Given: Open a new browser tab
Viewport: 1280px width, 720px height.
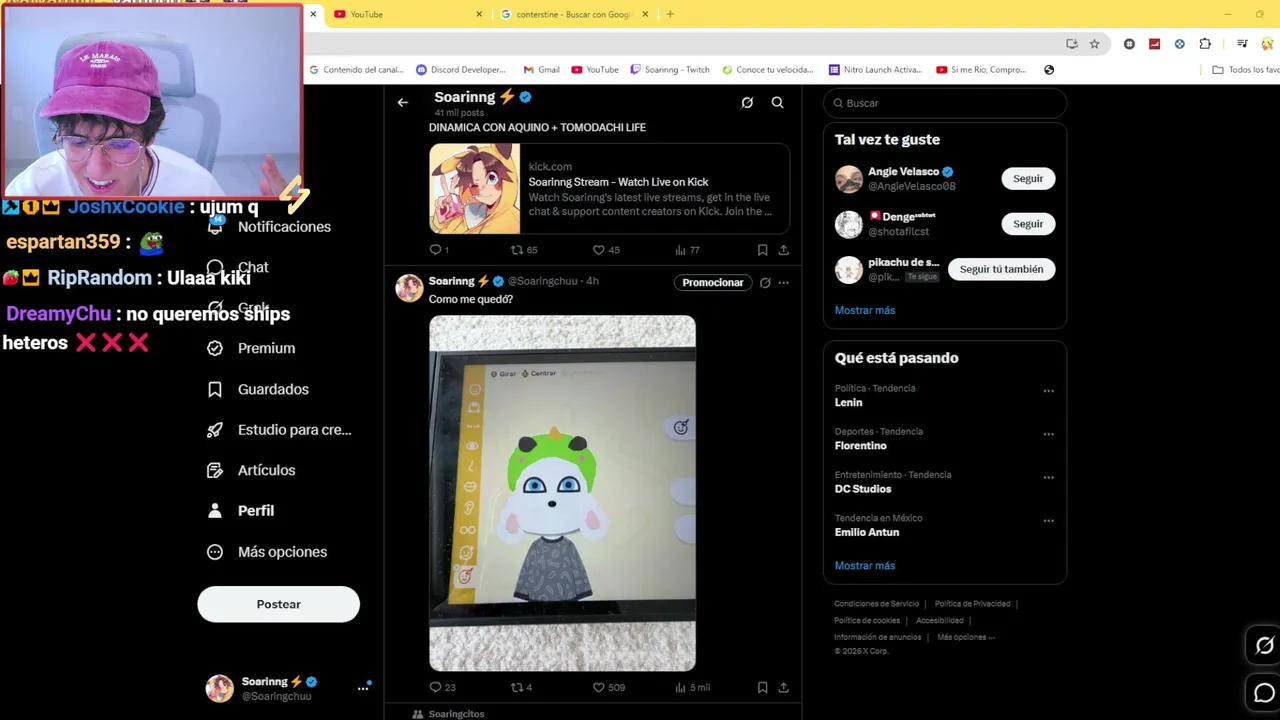Looking at the screenshot, I should click(x=670, y=14).
